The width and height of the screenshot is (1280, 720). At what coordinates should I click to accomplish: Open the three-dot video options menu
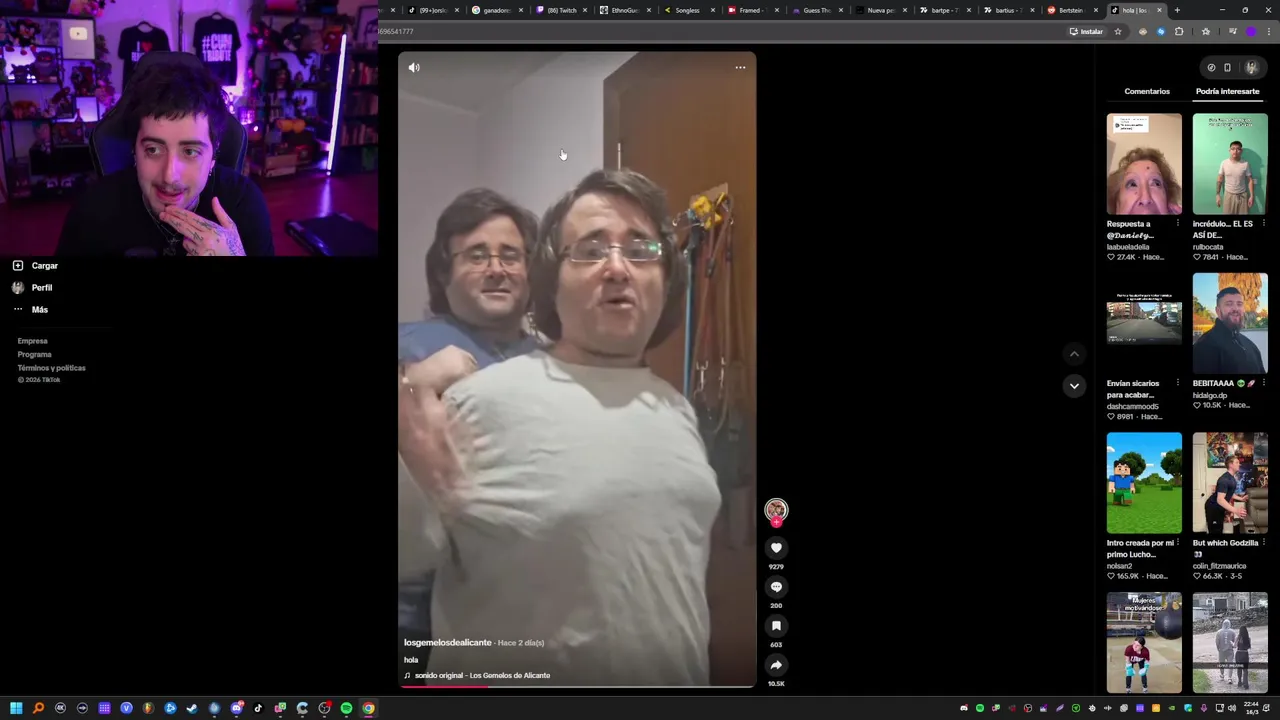point(740,68)
